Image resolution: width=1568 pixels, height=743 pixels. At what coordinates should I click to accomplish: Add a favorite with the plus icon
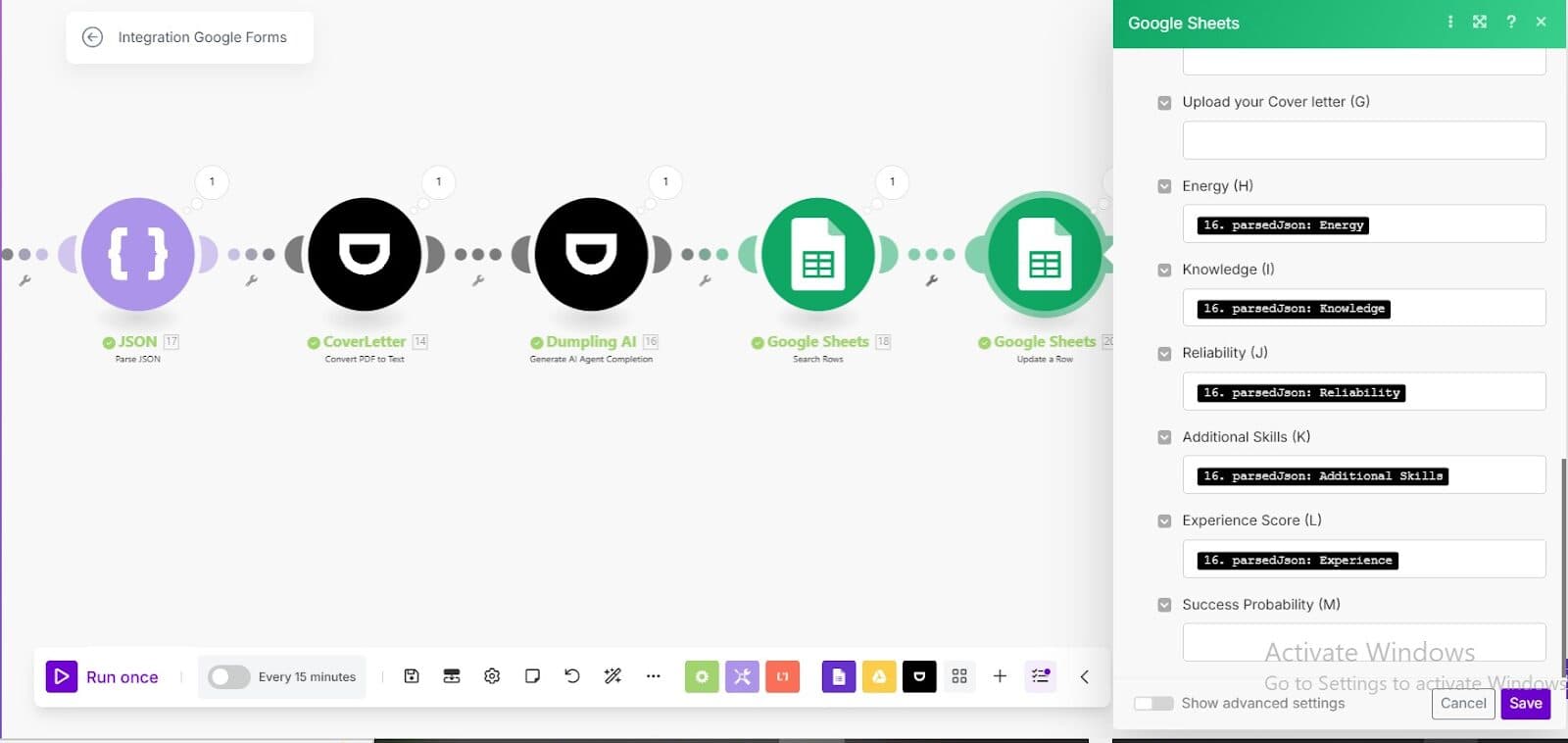[1000, 676]
